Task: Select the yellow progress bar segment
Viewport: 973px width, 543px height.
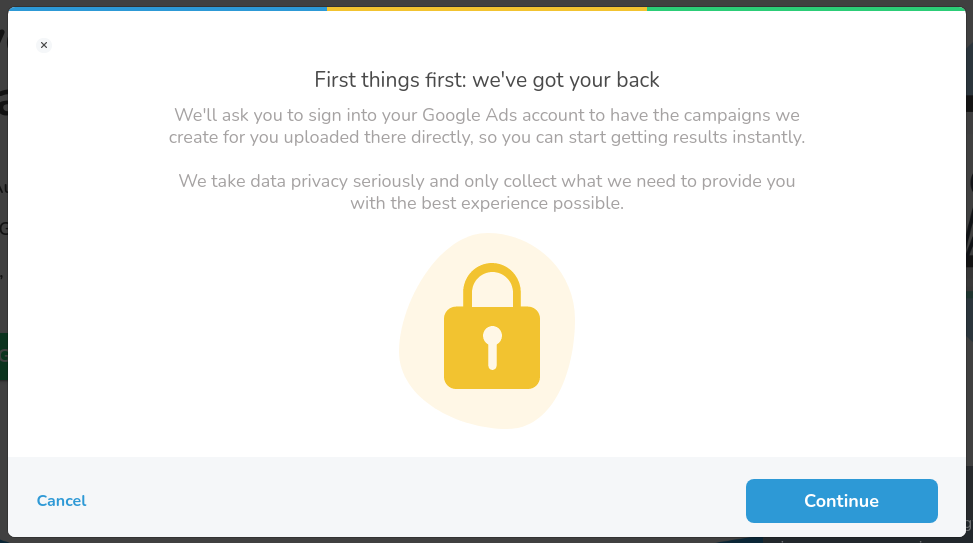Action: click(x=487, y=9)
